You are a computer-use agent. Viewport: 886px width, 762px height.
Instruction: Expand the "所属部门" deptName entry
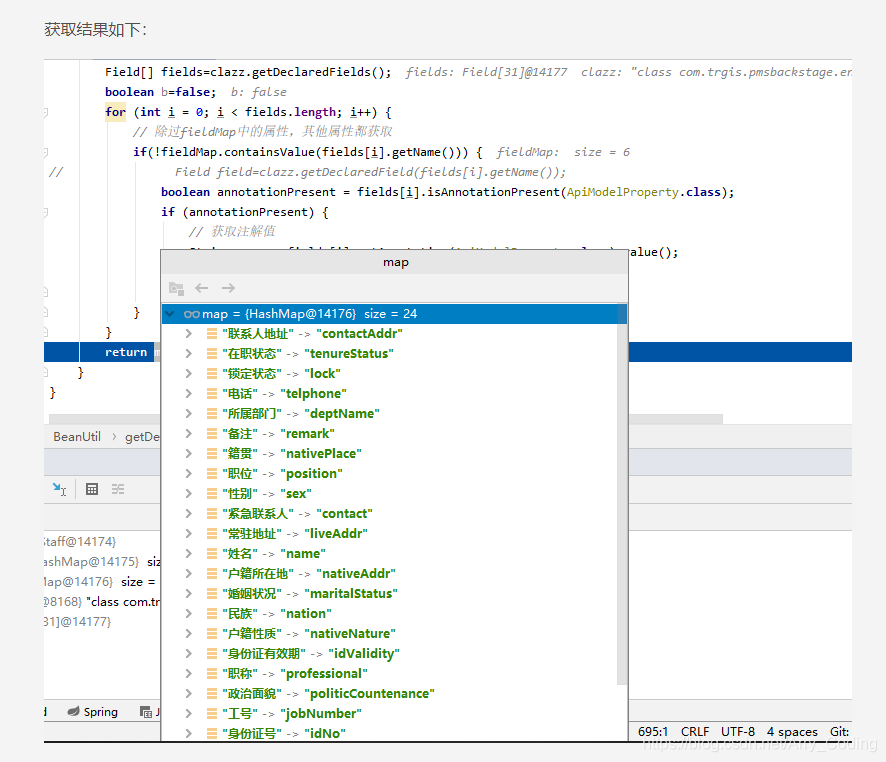(x=189, y=413)
